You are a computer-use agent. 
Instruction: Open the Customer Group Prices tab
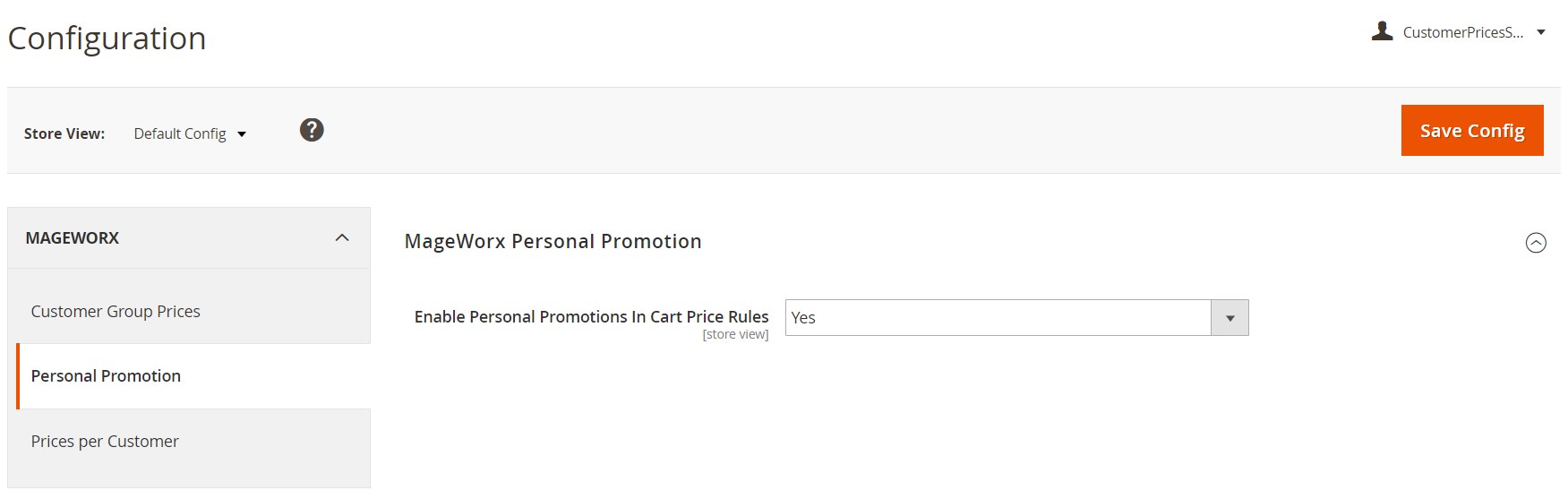pos(116,311)
